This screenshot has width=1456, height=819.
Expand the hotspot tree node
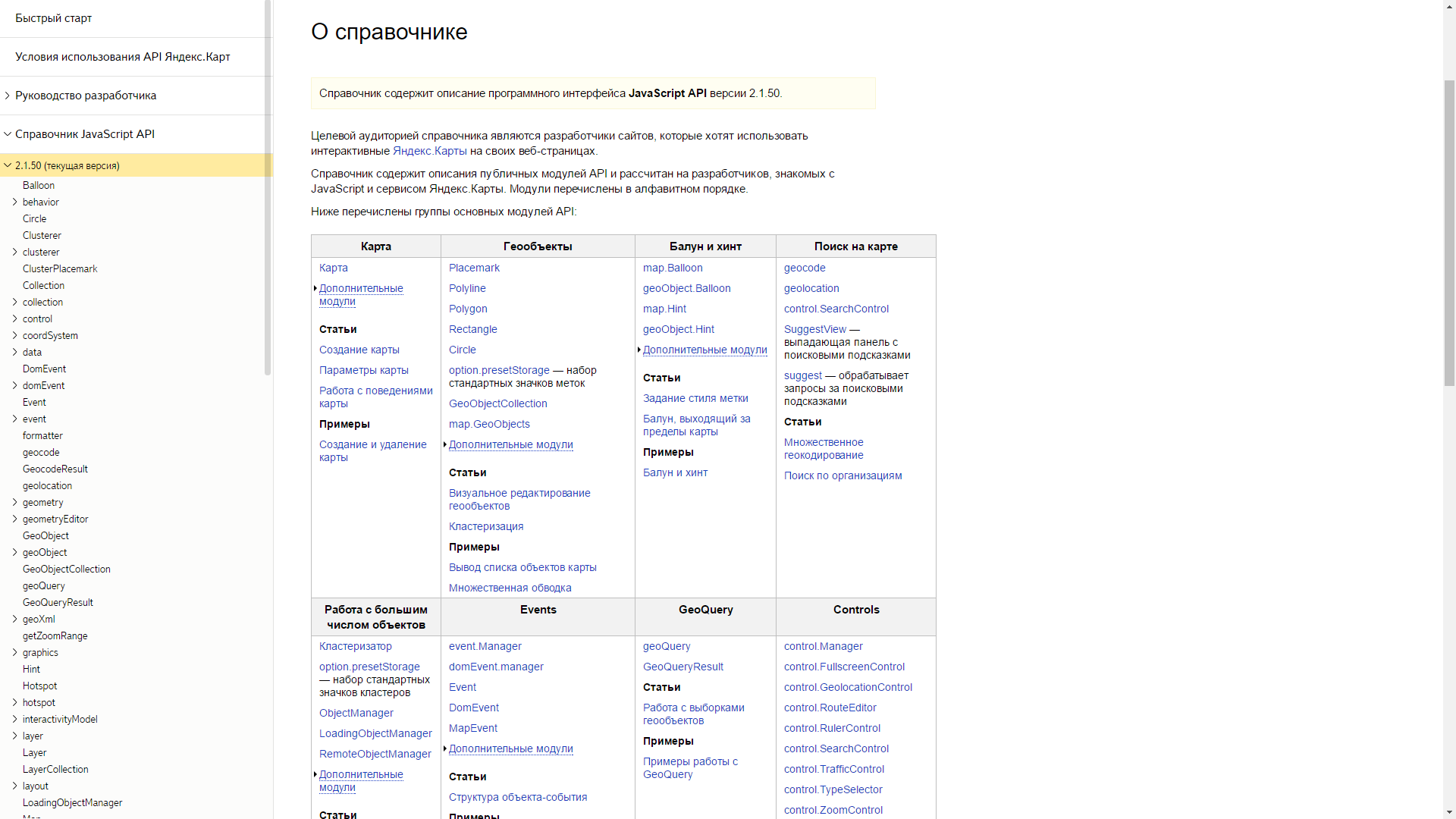14,702
